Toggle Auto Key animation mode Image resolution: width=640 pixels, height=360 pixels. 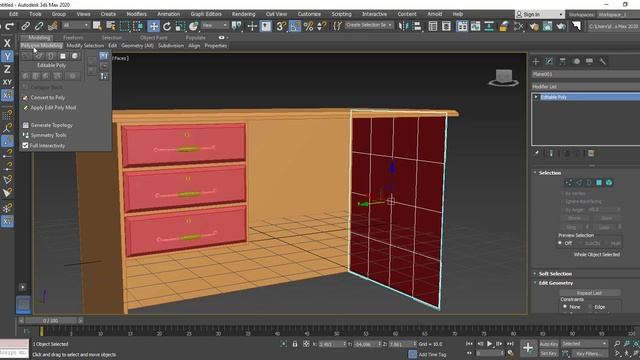click(x=549, y=344)
